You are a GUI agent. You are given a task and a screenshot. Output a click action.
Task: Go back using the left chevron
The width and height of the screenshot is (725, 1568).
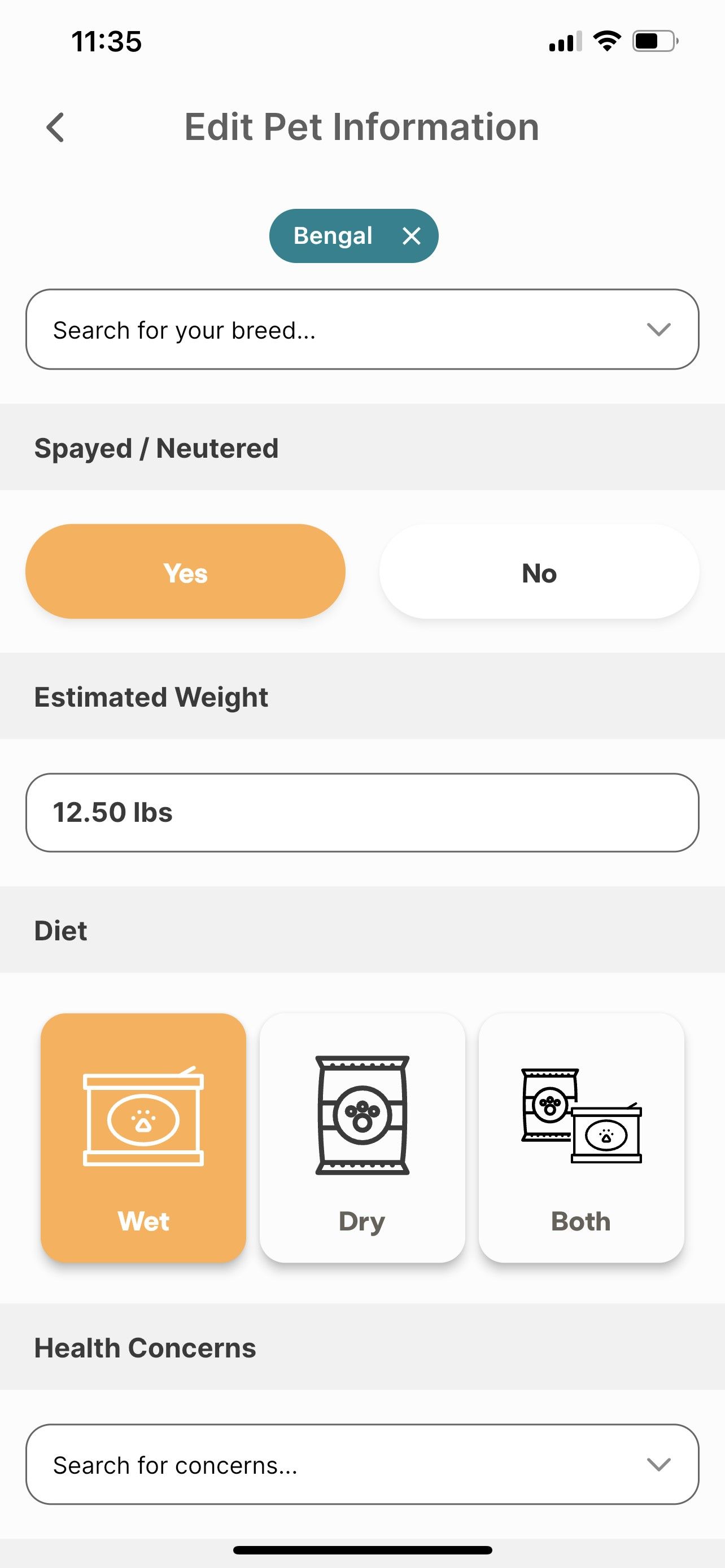[x=55, y=128]
